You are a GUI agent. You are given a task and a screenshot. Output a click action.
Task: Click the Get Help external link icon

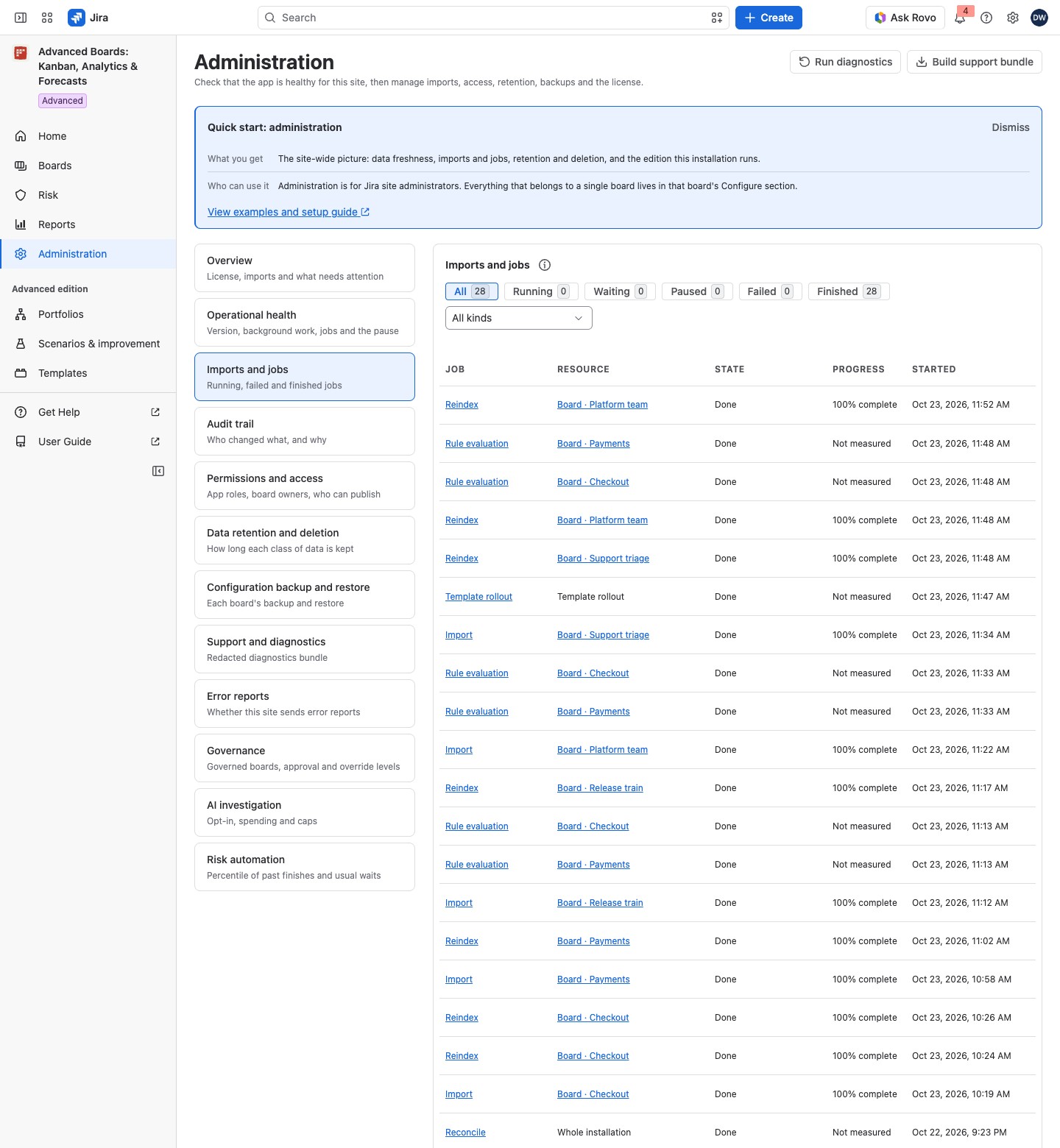pos(155,412)
